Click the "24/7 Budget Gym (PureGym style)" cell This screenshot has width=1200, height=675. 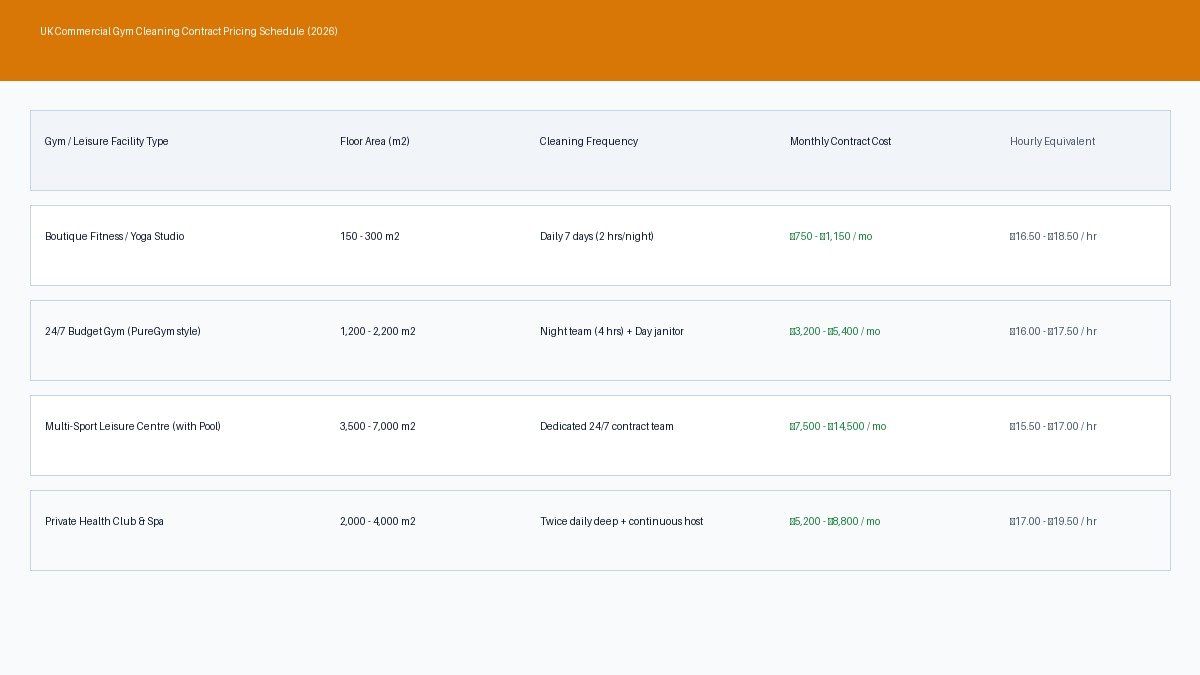coord(123,331)
